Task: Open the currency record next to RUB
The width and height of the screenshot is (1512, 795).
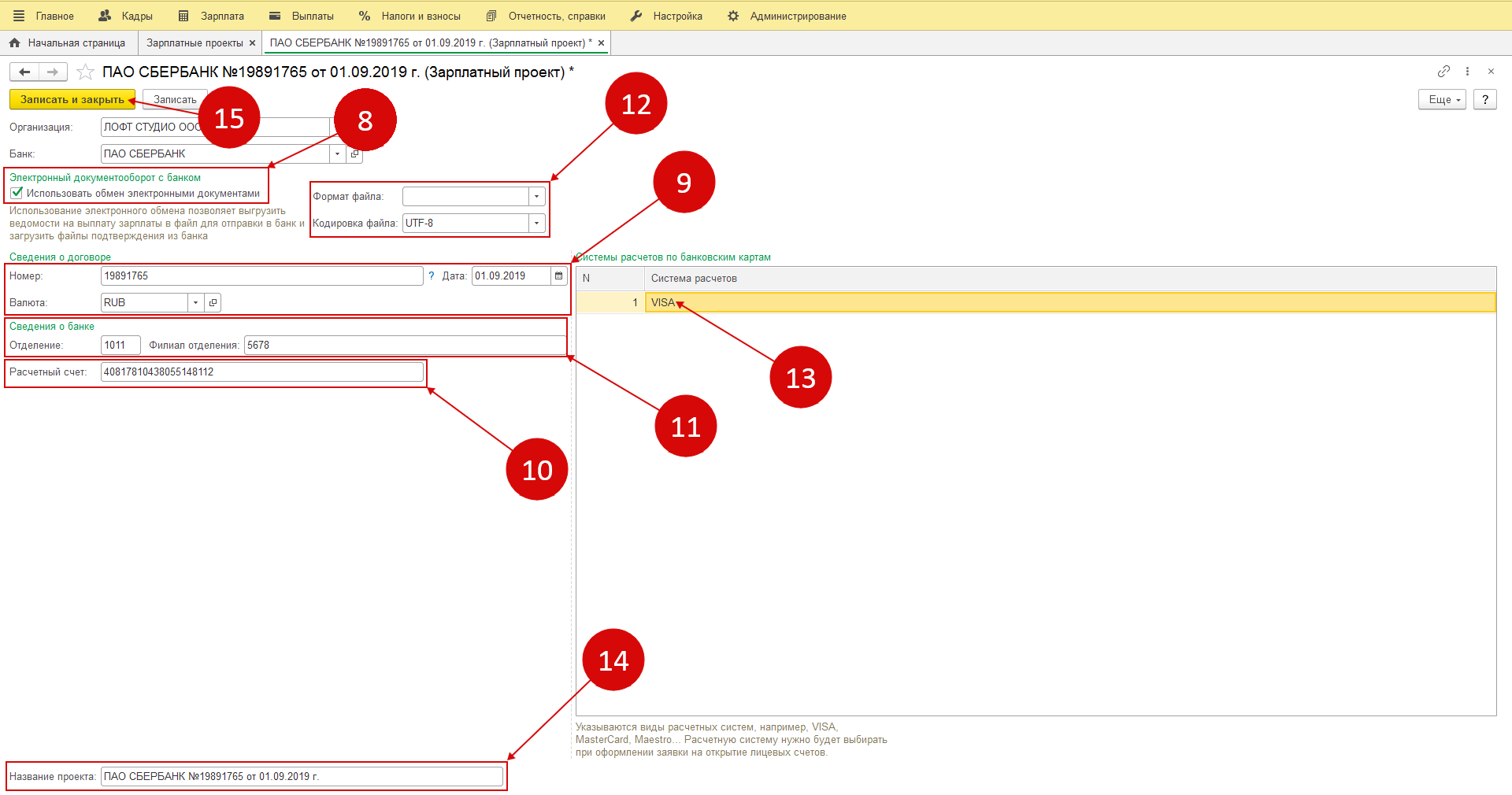Action: click(x=213, y=303)
